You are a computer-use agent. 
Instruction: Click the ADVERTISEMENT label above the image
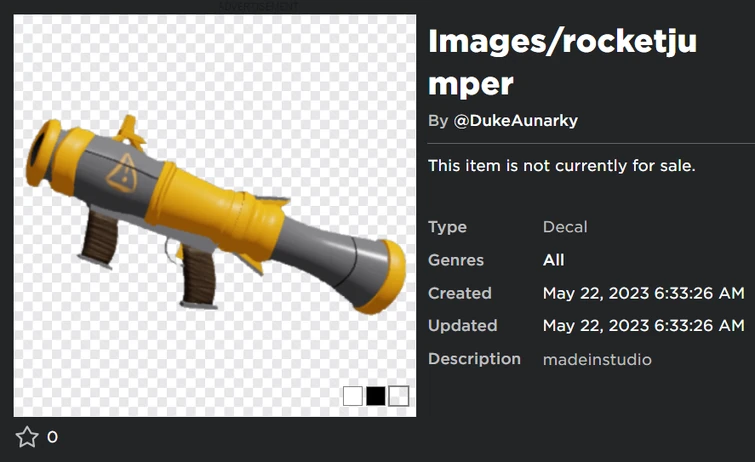pos(258,7)
